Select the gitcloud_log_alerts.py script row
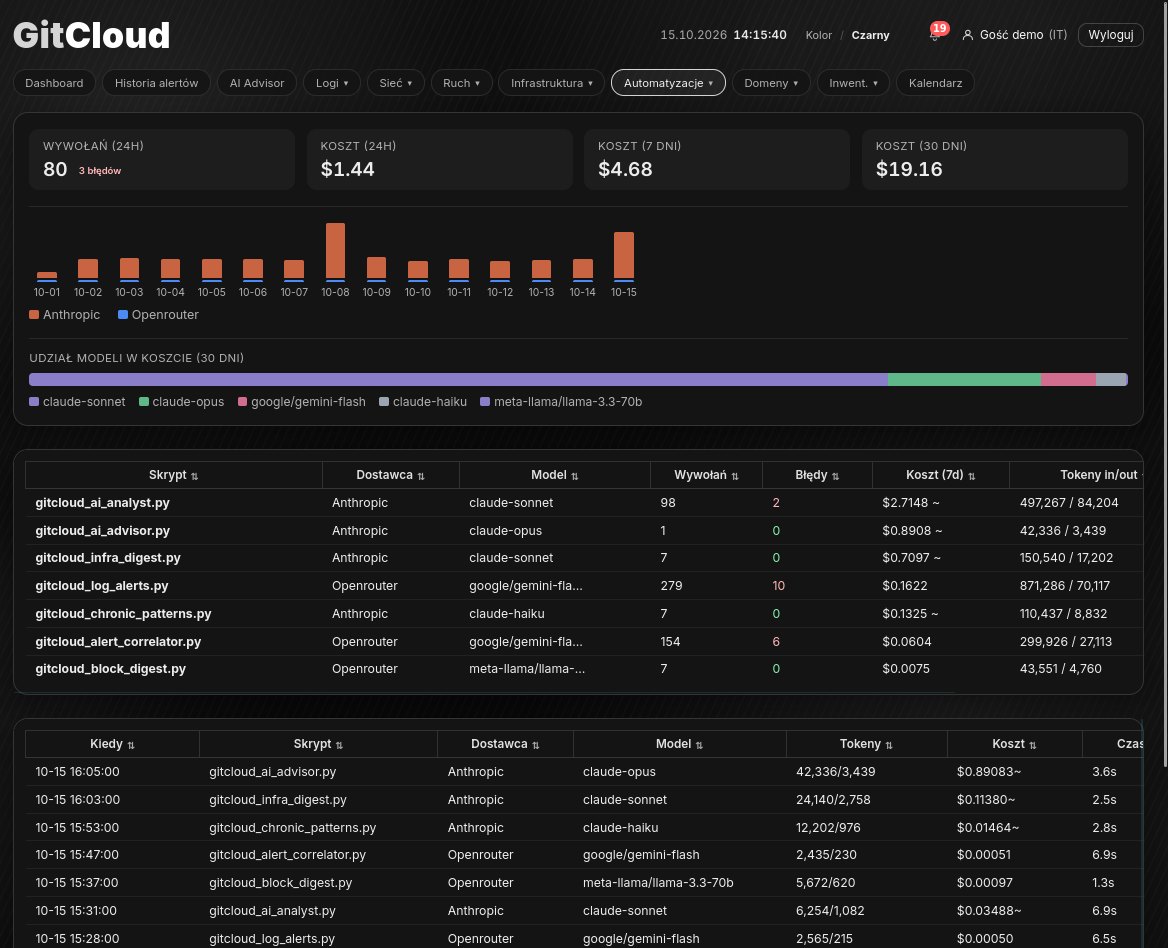 tap(584, 586)
